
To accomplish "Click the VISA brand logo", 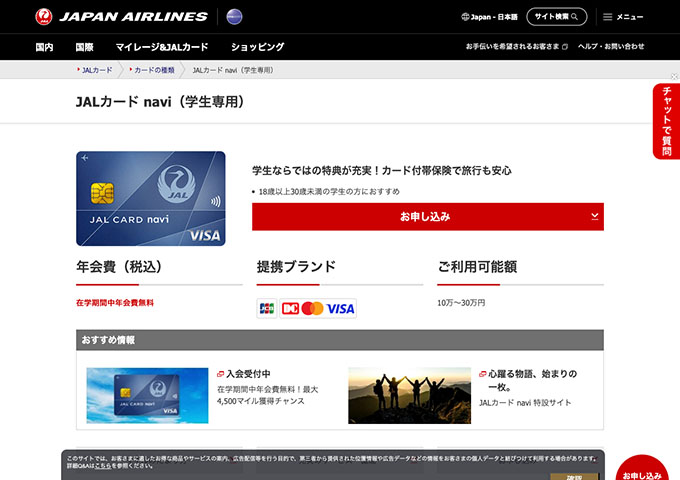I will tap(340, 308).
